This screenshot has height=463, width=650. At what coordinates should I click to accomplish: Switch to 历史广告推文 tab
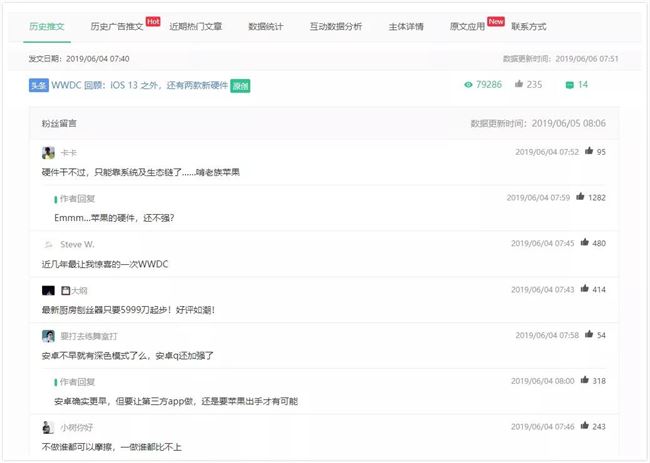[x=117, y=26]
